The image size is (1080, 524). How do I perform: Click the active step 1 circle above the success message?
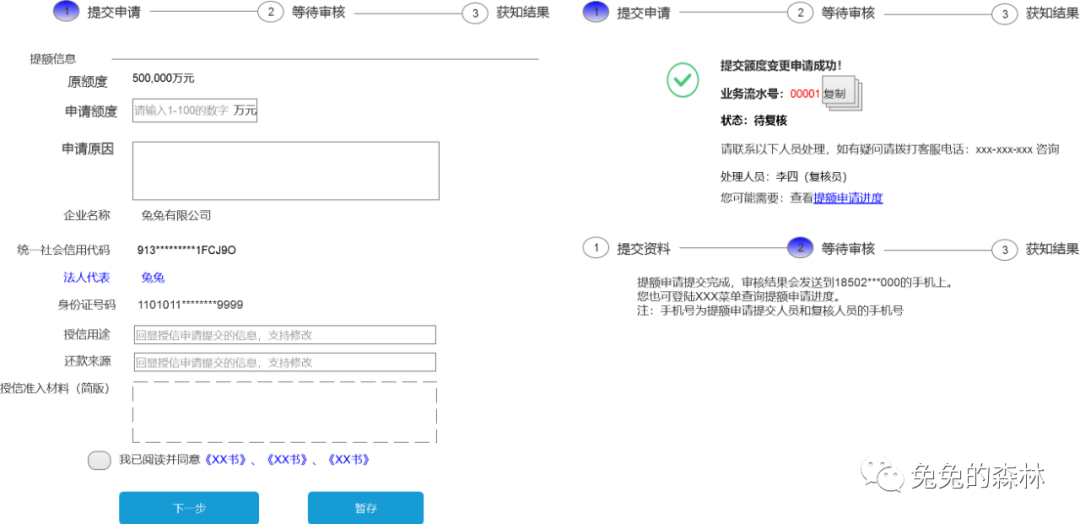coord(596,12)
